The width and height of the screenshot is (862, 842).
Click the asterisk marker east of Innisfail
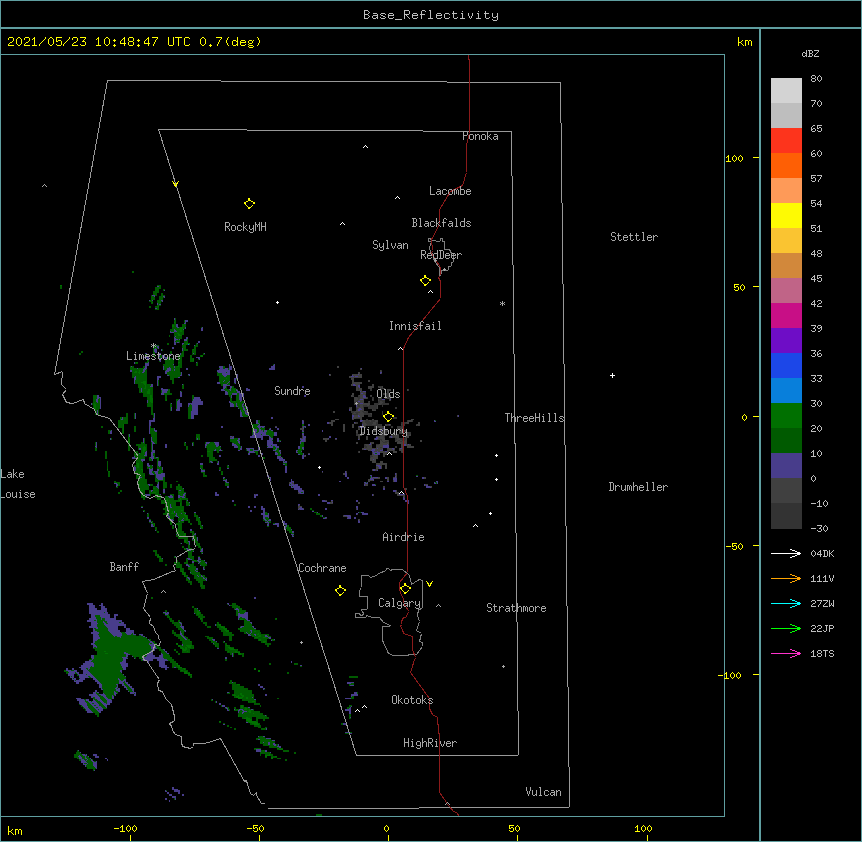pos(502,304)
